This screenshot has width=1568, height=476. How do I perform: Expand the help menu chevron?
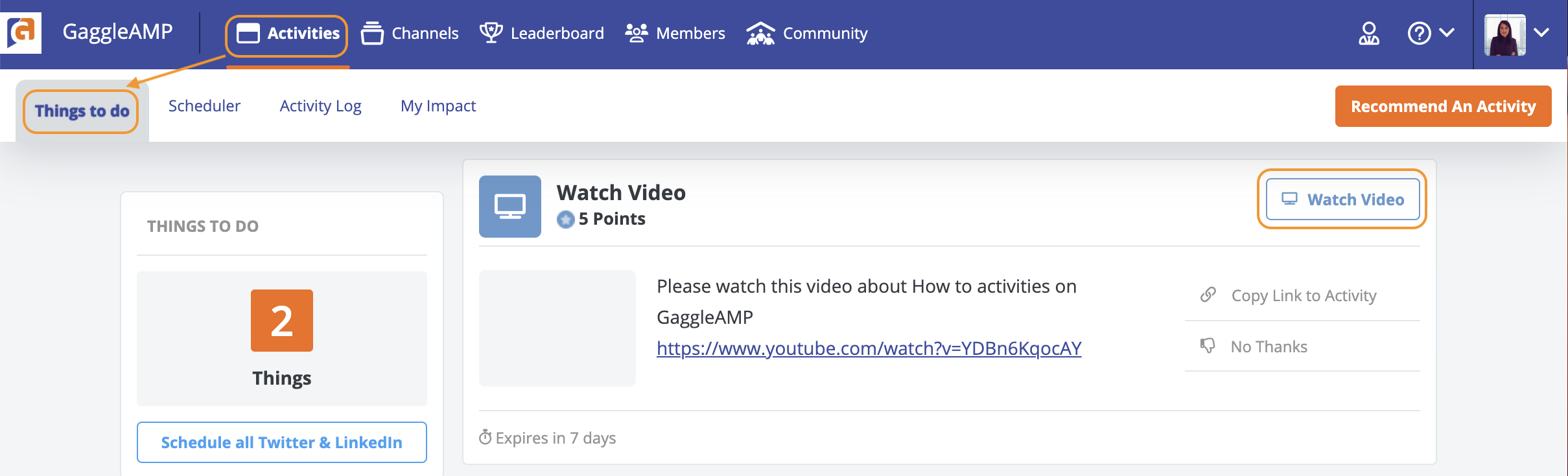(x=1447, y=32)
